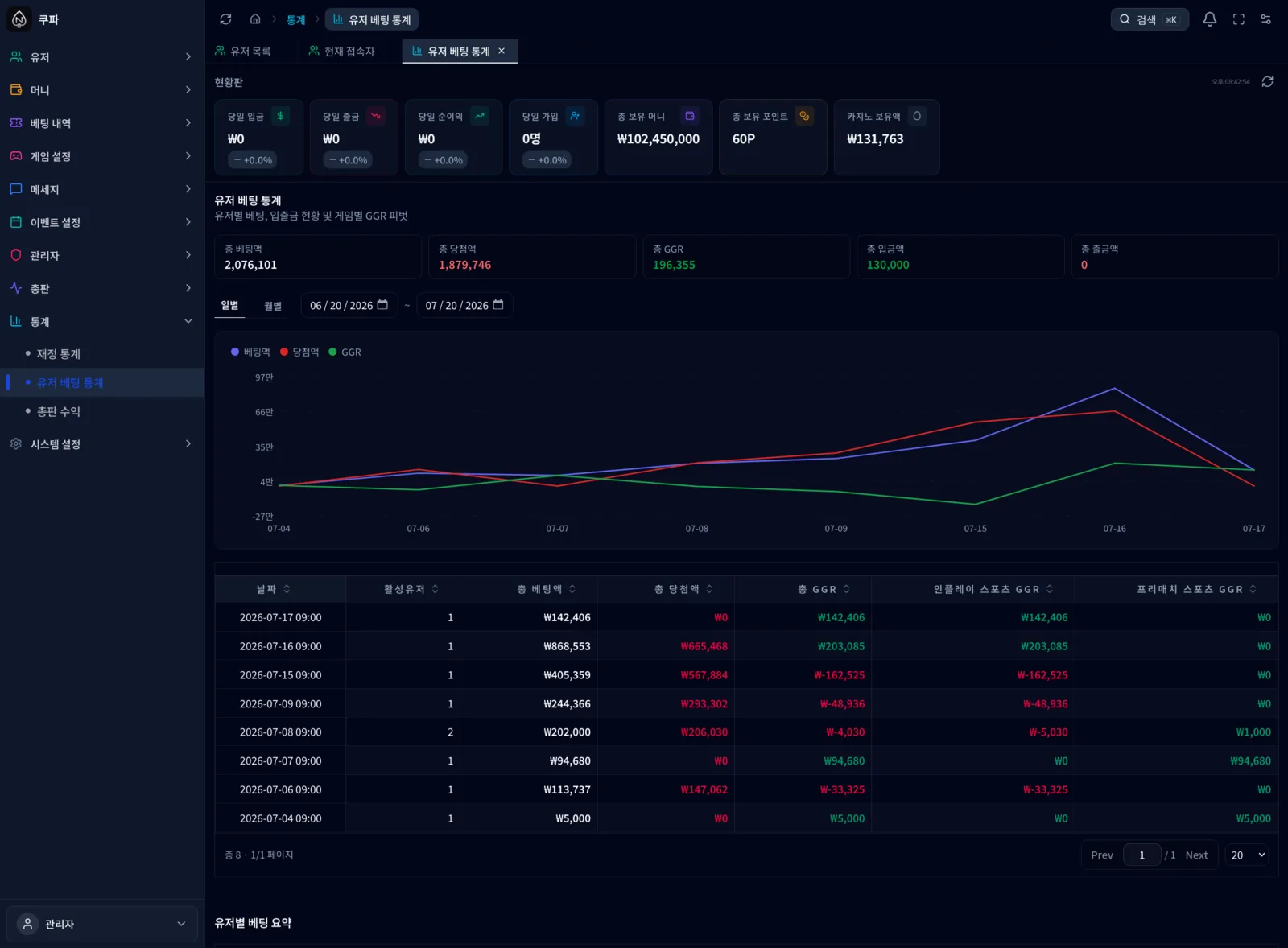This screenshot has width=1288, height=948.
Task: Click the Next pagination button
Action: (x=1196, y=855)
